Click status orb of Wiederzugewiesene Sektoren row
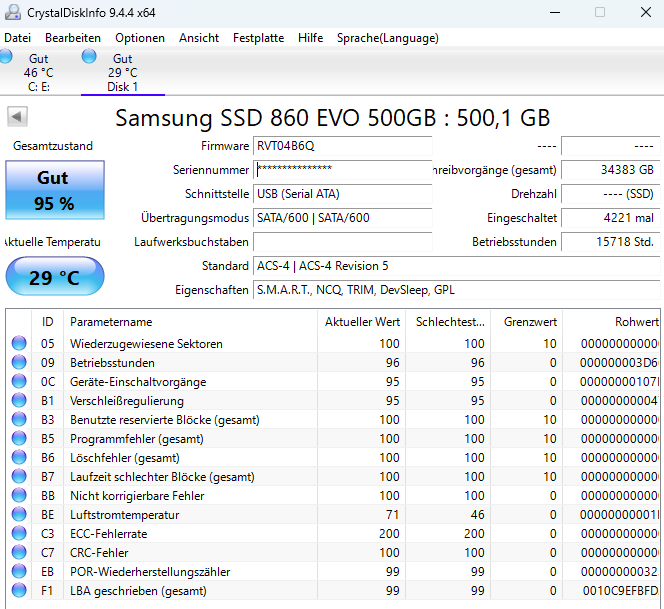Image resolution: width=664 pixels, height=609 pixels. (x=19, y=343)
